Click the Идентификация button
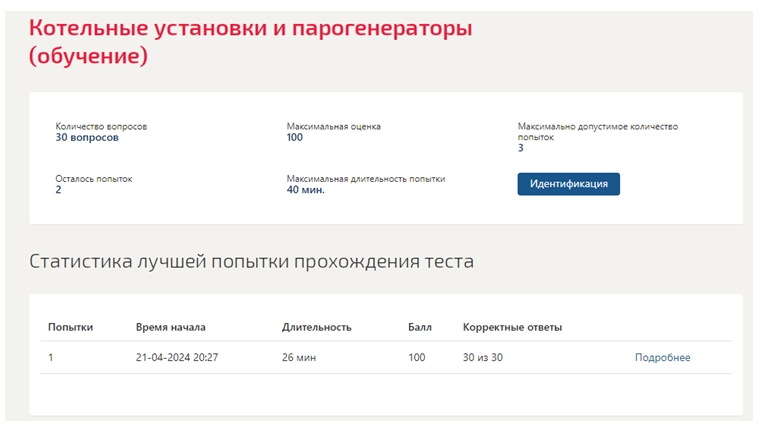Screen dimensions: 761x432 (x=568, y=184)
